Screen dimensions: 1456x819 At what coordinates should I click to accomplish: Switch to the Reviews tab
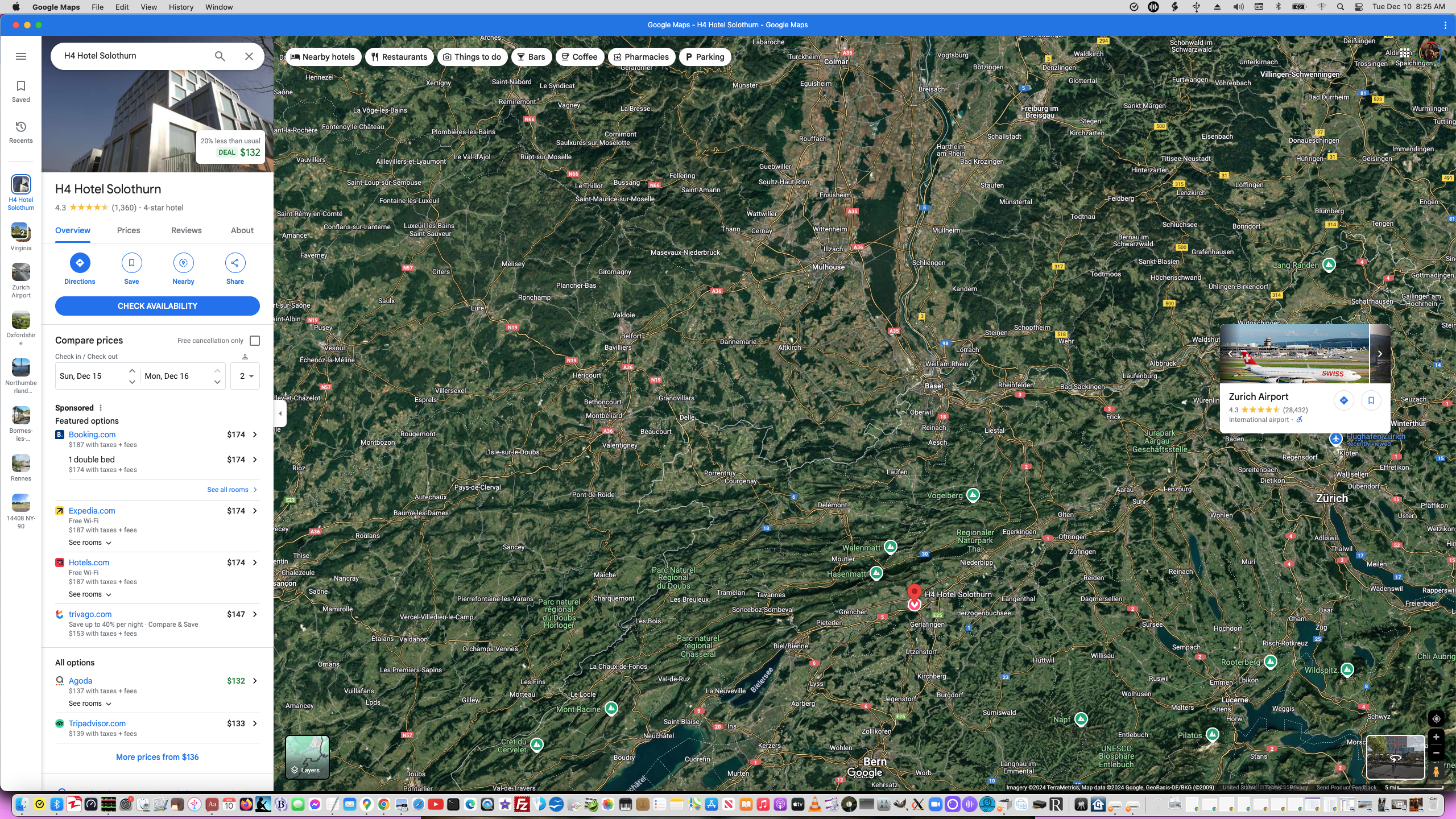pyautogui.click(x=186, y=230)
